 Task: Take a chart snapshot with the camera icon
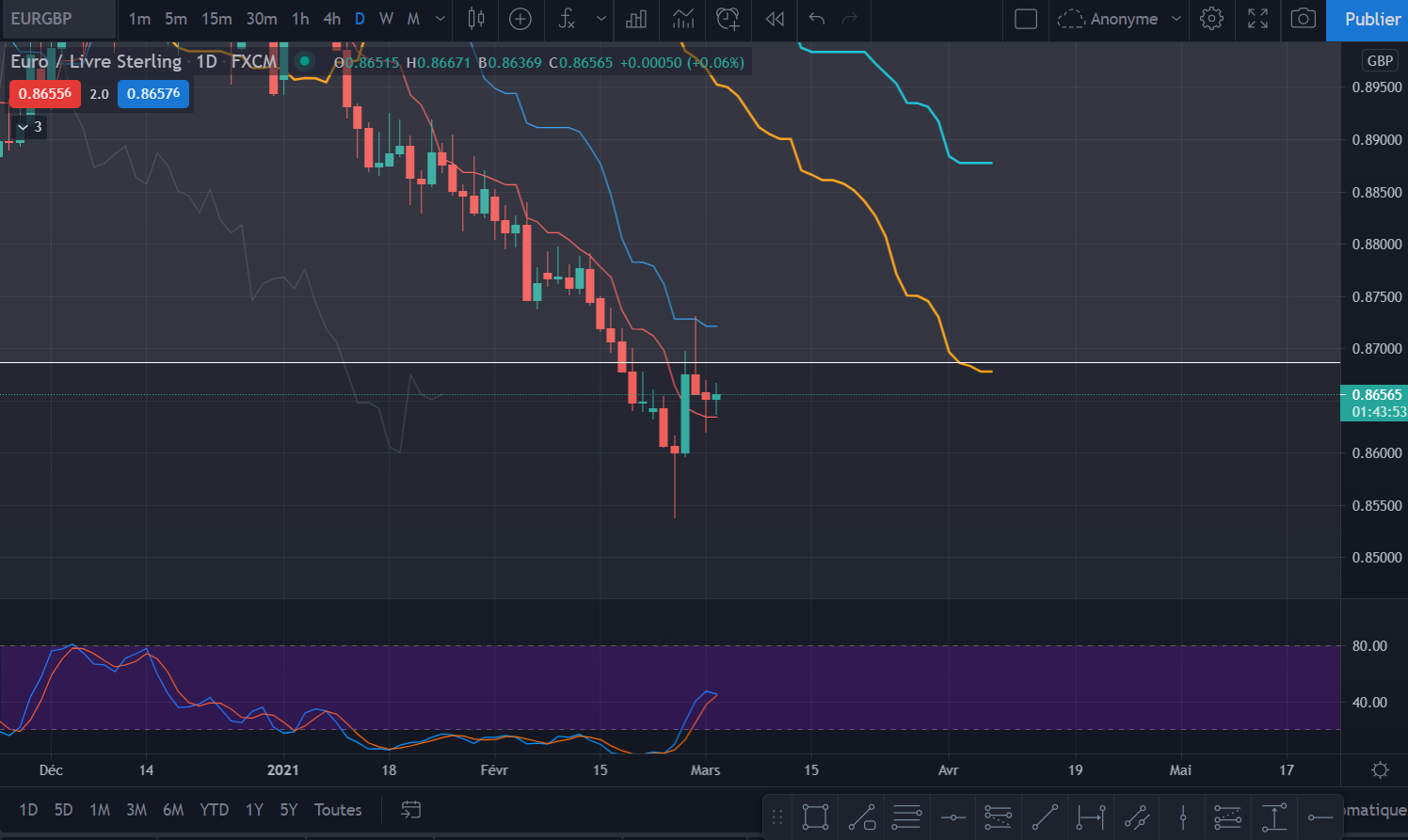[1303, 19]
